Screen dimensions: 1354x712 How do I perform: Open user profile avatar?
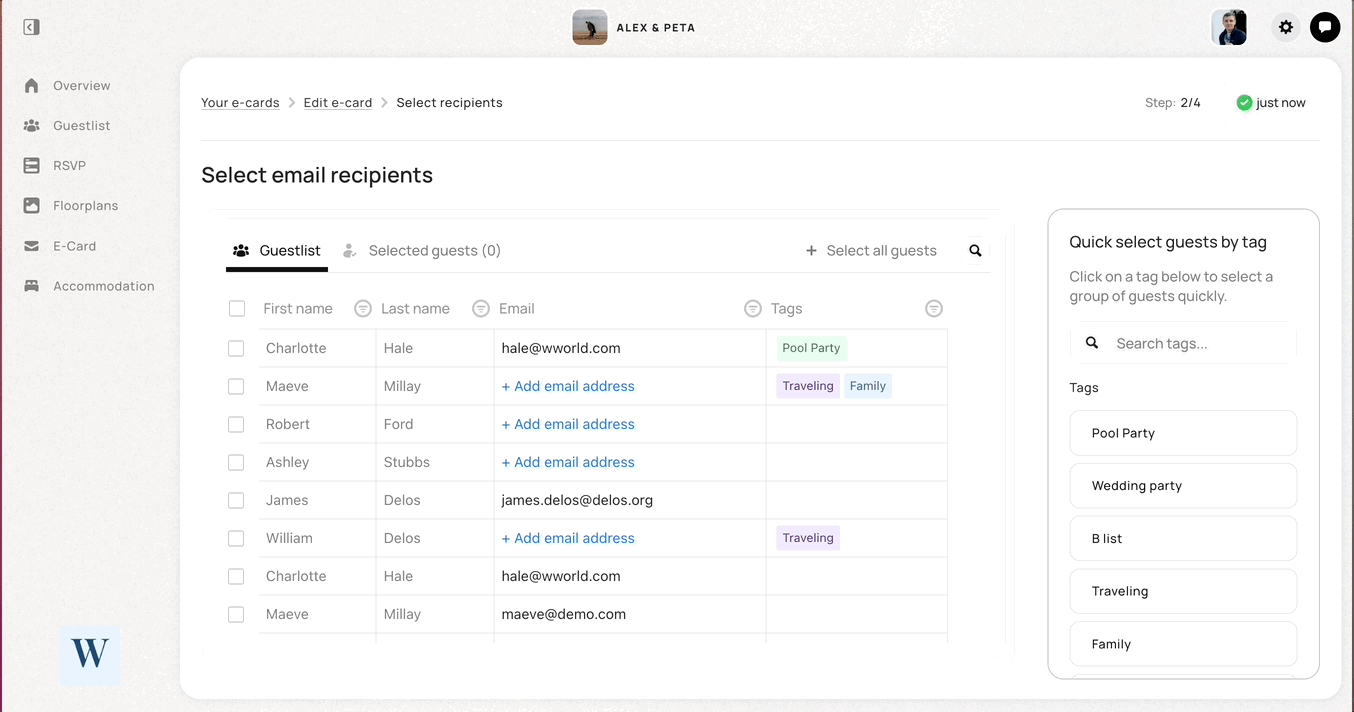[x=1229, y=27]
